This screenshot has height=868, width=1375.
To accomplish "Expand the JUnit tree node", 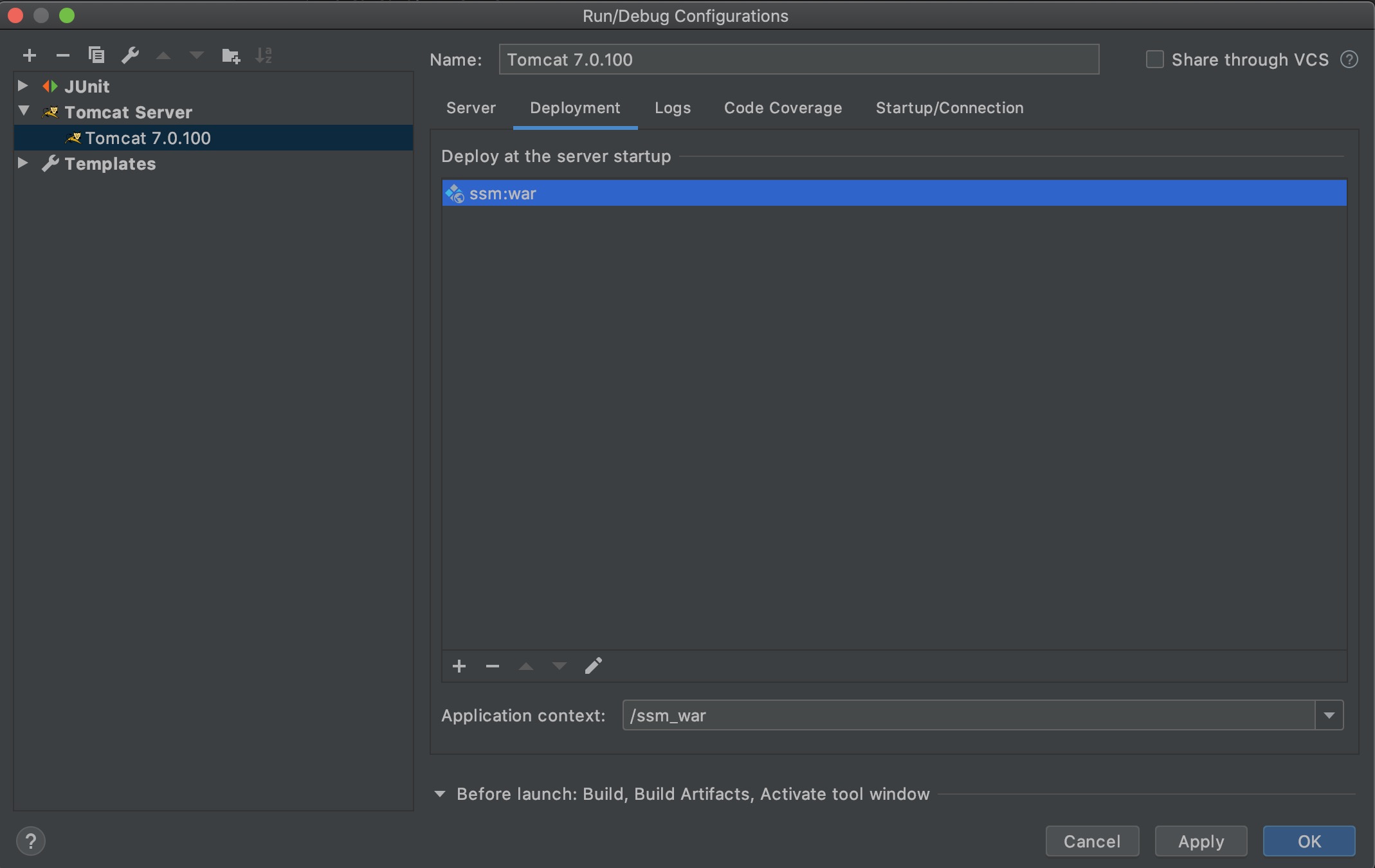I will pyautogui.click(x=23, y=86).
